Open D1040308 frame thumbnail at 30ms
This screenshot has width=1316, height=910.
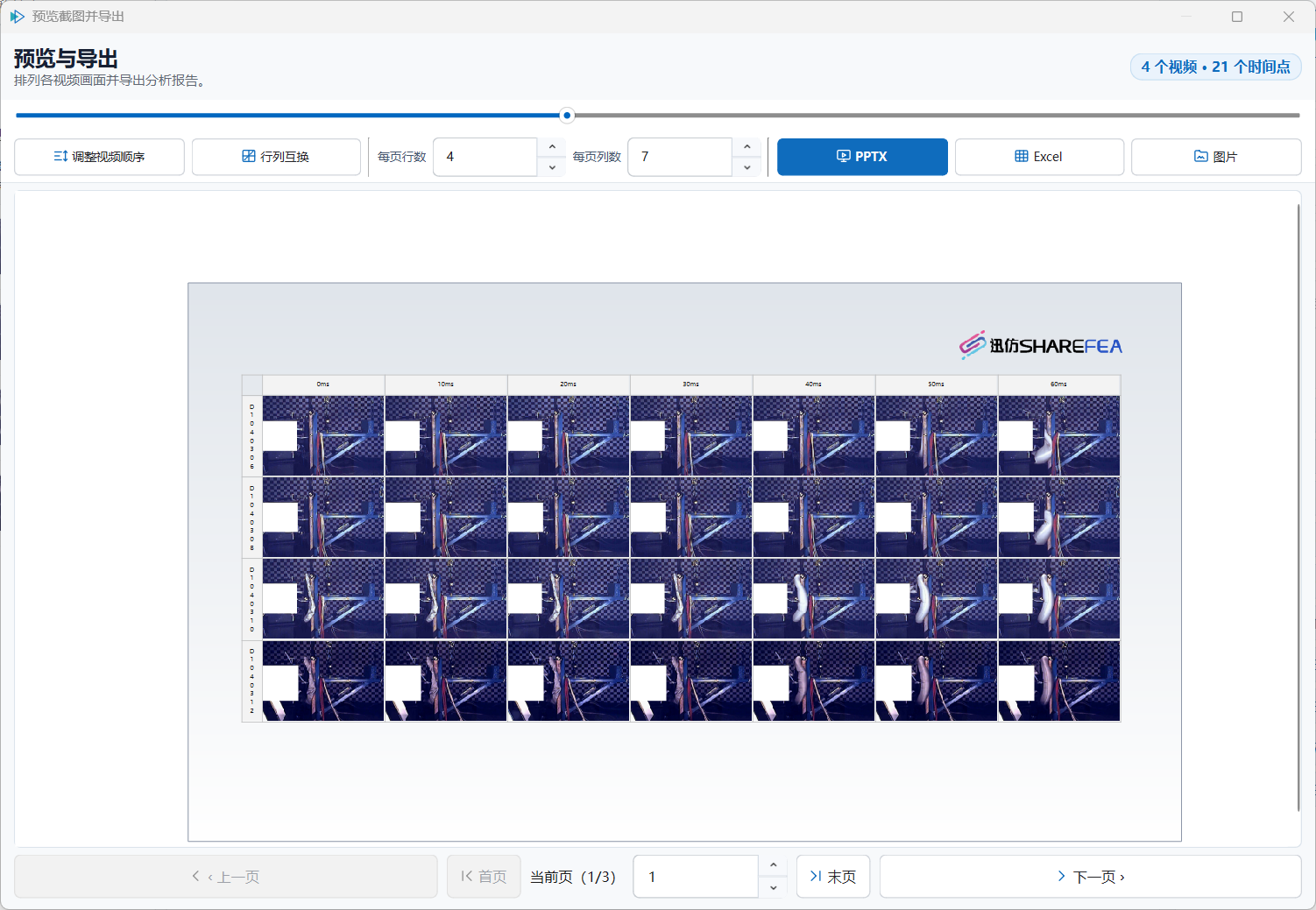691,518
